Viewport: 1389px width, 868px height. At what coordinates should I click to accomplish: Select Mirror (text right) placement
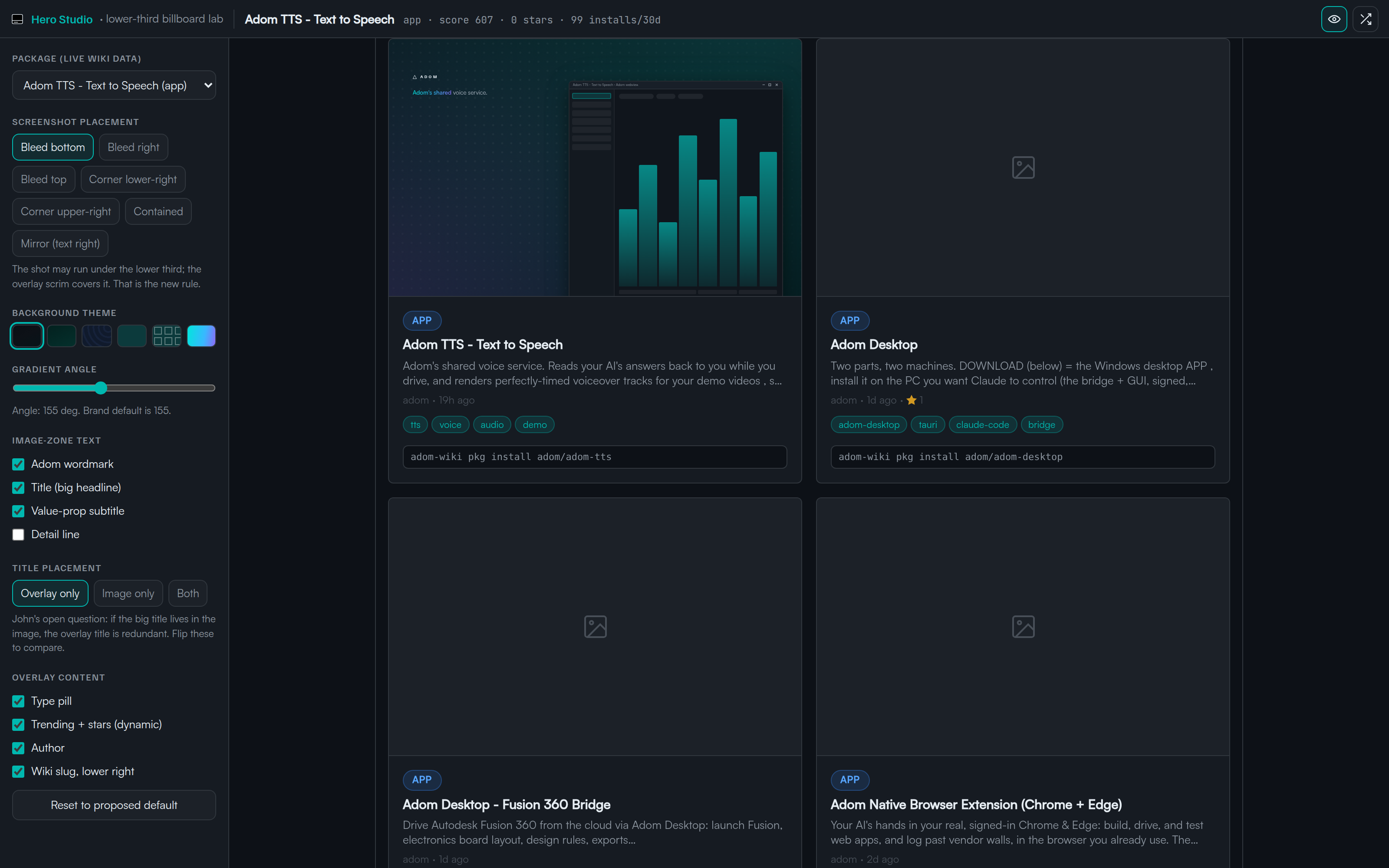coord(60,244)
